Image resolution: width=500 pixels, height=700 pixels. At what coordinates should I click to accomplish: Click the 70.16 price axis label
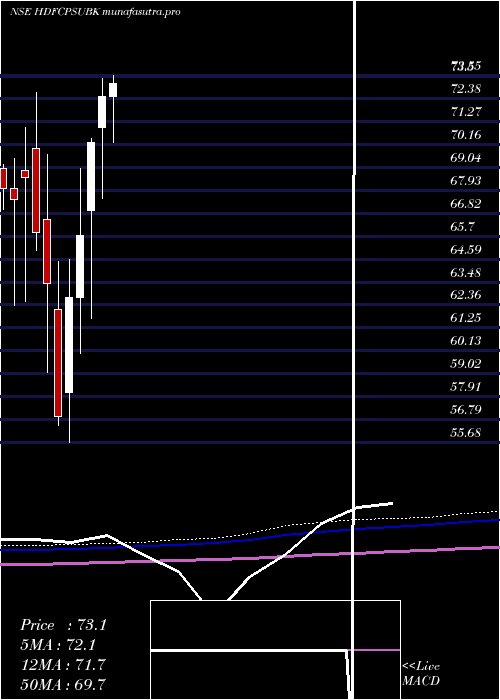coord(466,134)
